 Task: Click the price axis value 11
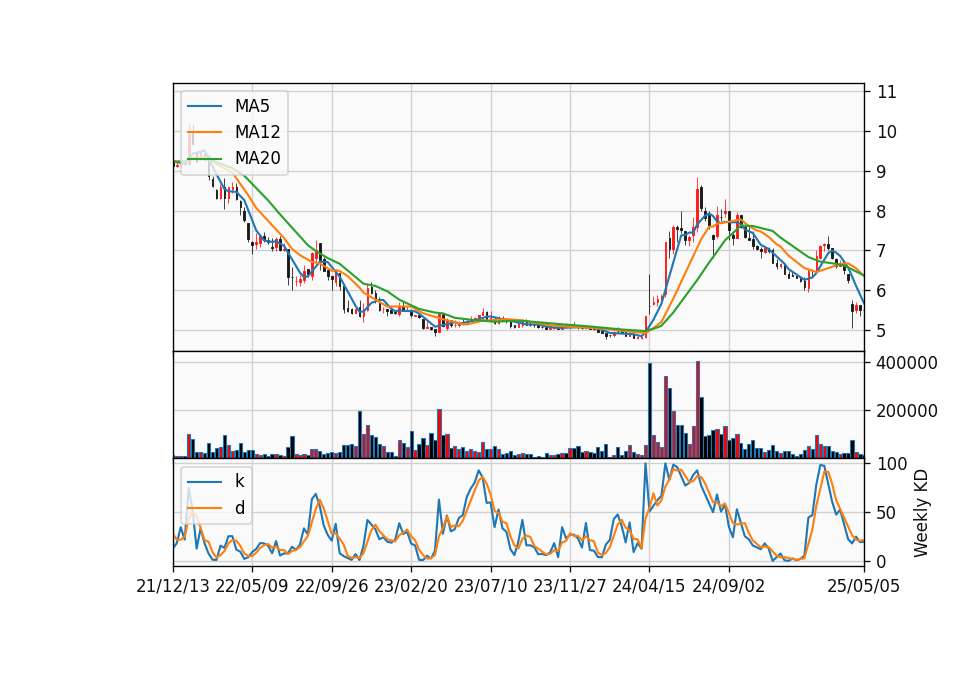coord(887,92)
